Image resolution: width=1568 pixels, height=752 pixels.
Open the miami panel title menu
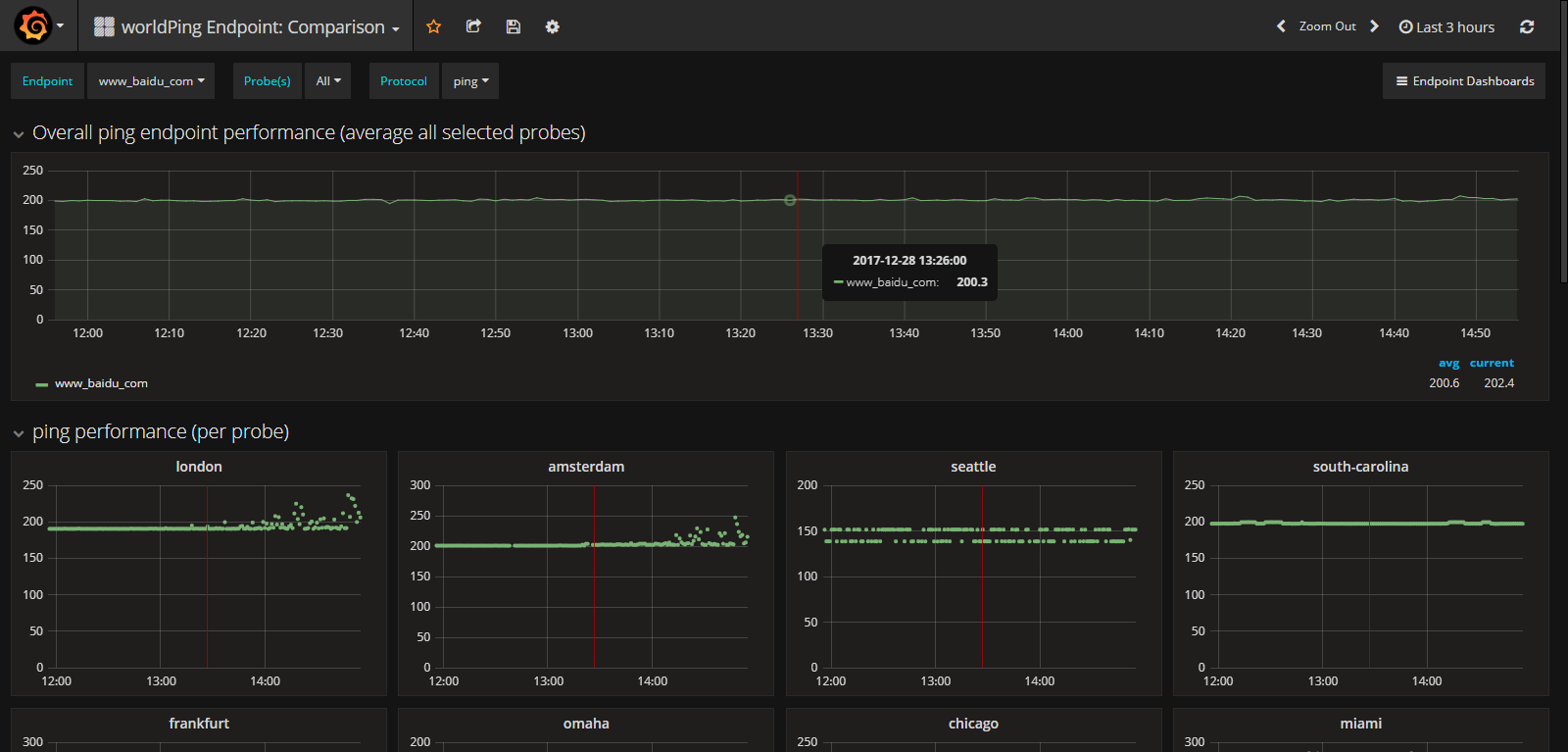point(1360,724)
